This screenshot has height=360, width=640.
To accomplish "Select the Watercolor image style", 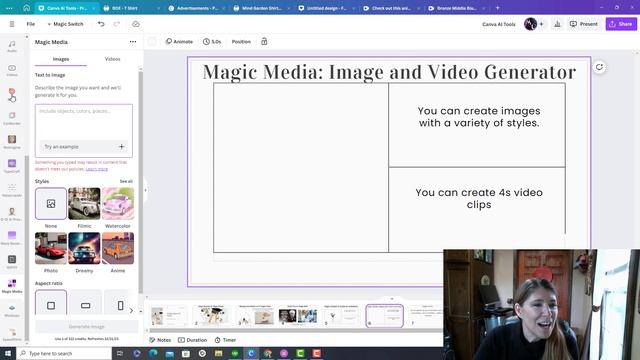I will tap(118, 204).
